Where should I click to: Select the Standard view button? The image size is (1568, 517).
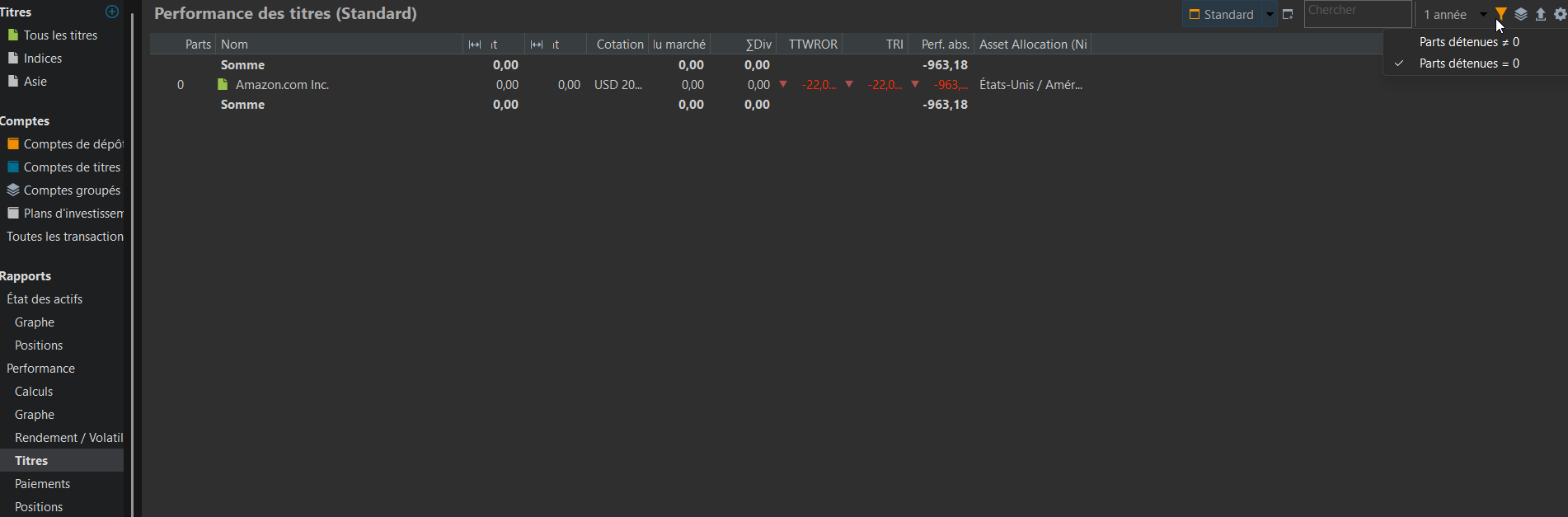click(x=1222, y=15)
